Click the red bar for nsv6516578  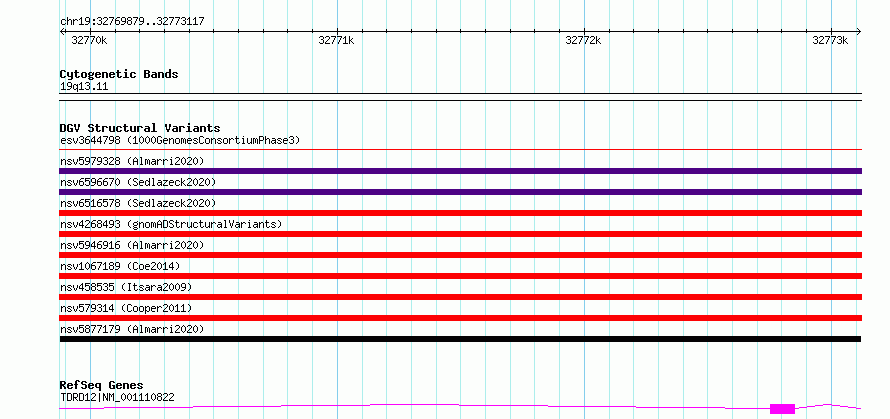click(460, 213)
